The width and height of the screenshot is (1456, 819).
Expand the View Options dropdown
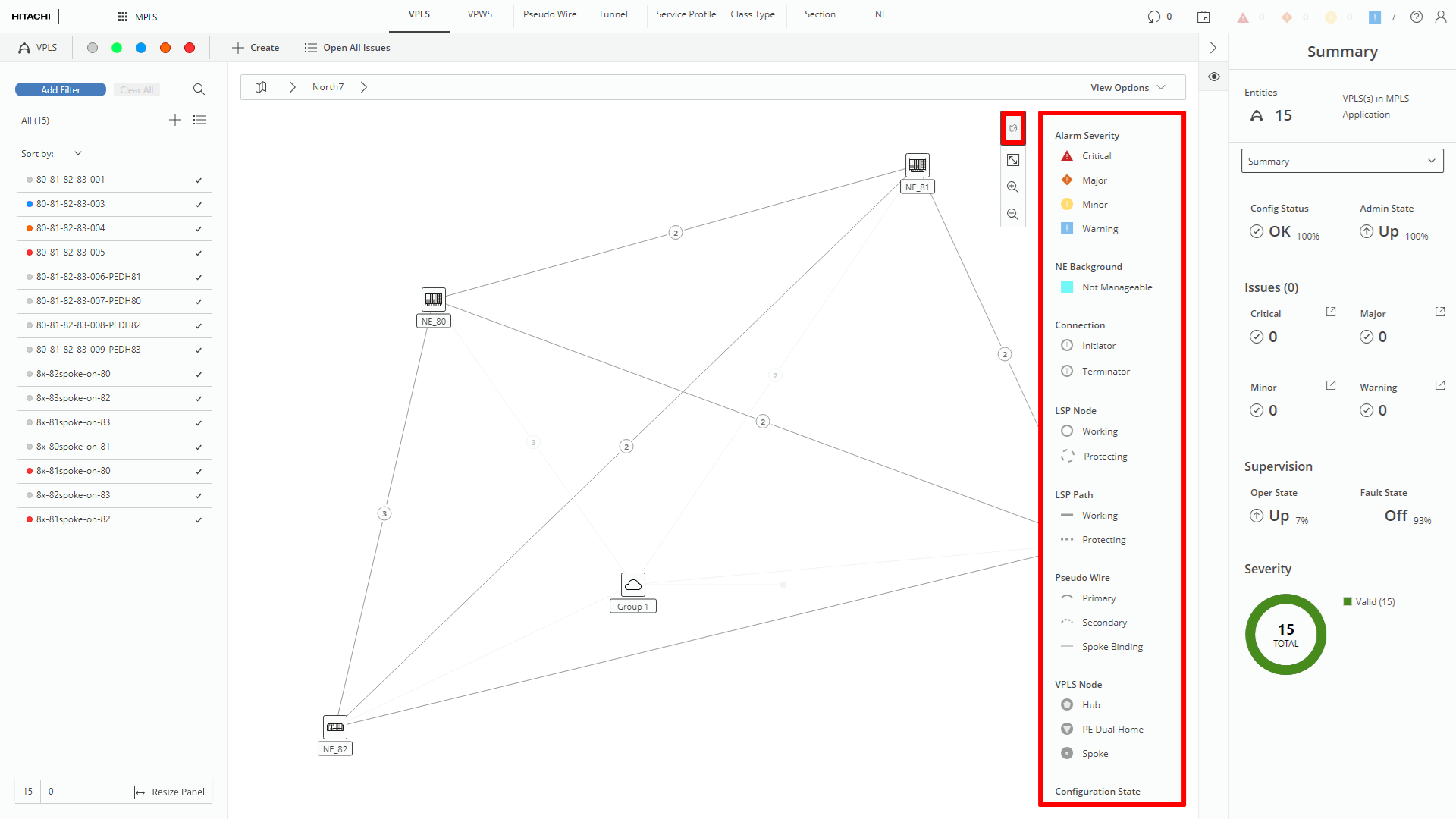(1128, 88)
